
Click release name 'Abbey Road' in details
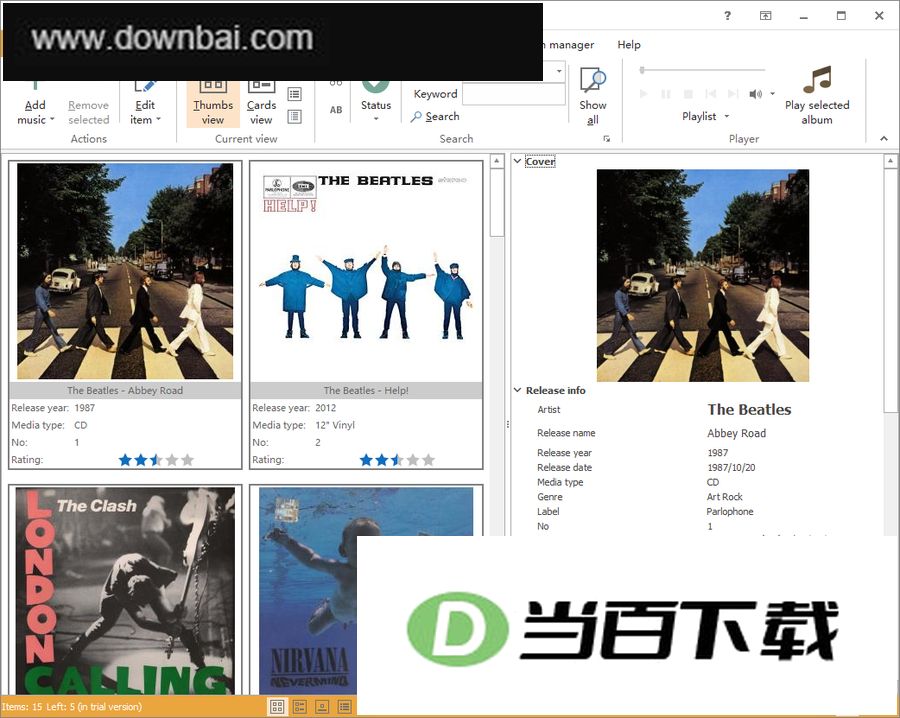(736, 433)
